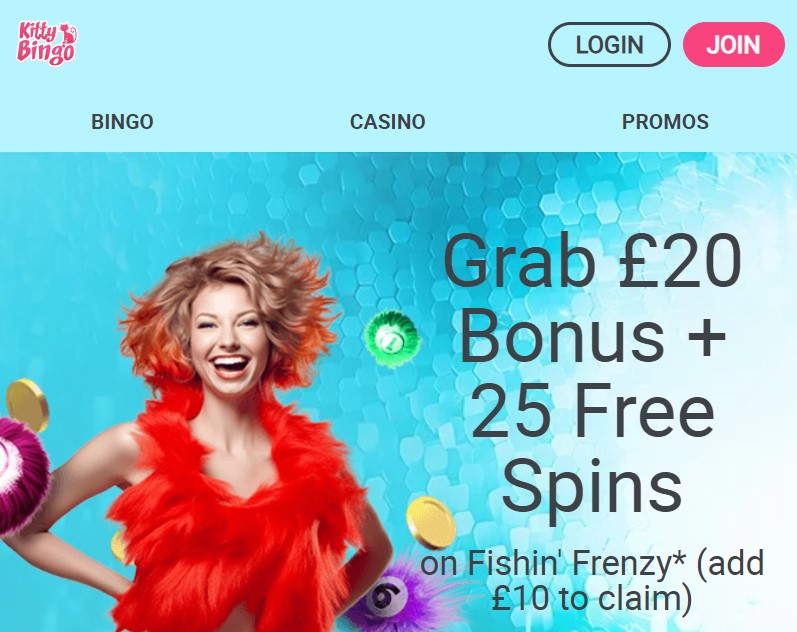
Task: Click the gold coin at left edge
Action: 26,405
